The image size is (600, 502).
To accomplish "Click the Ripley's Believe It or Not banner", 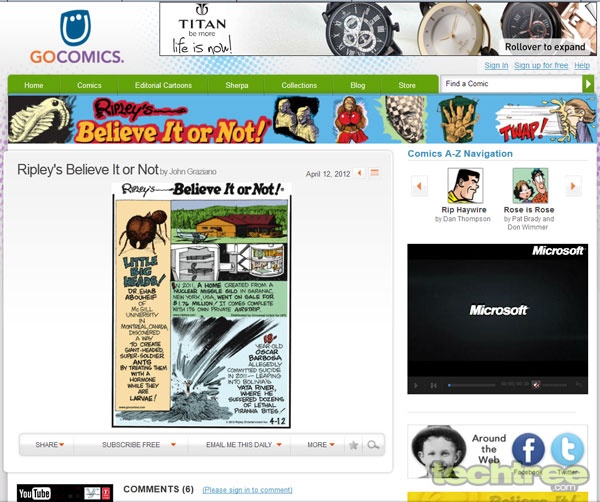I will coord(302,119).
